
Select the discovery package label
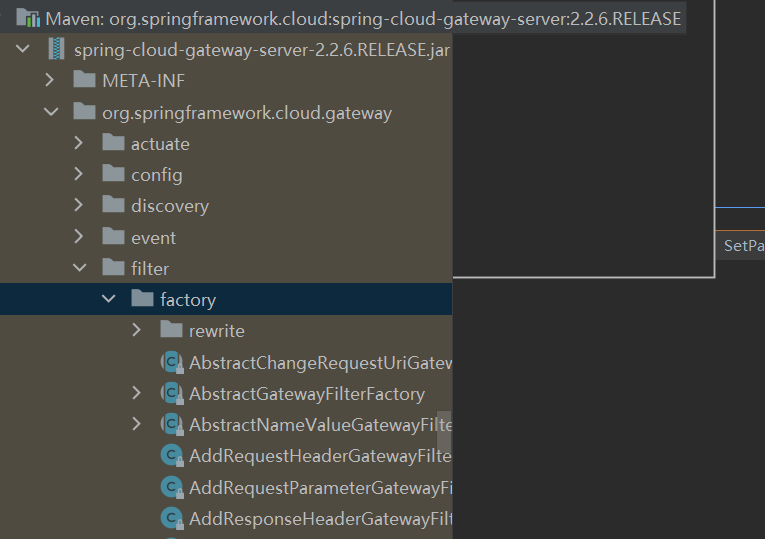pos(170,206)
